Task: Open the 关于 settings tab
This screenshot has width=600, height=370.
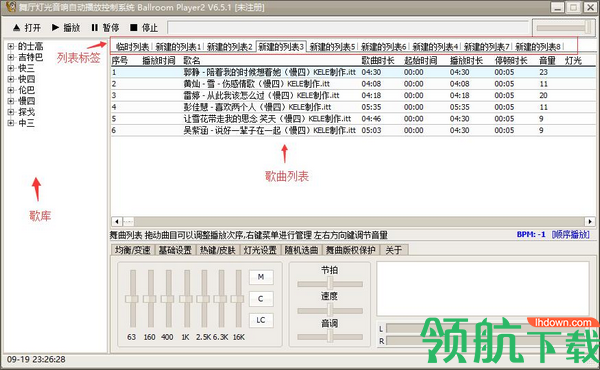Action: (x=394, y=250)
